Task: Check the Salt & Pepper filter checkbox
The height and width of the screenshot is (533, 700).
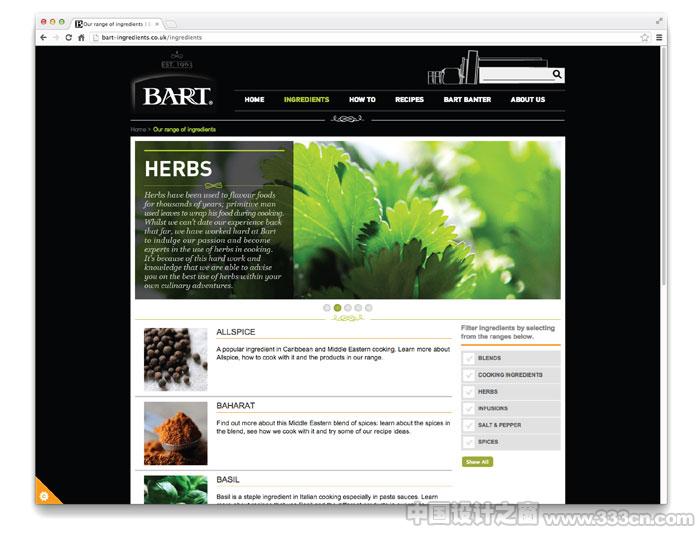Action: [x=468, y=425]
